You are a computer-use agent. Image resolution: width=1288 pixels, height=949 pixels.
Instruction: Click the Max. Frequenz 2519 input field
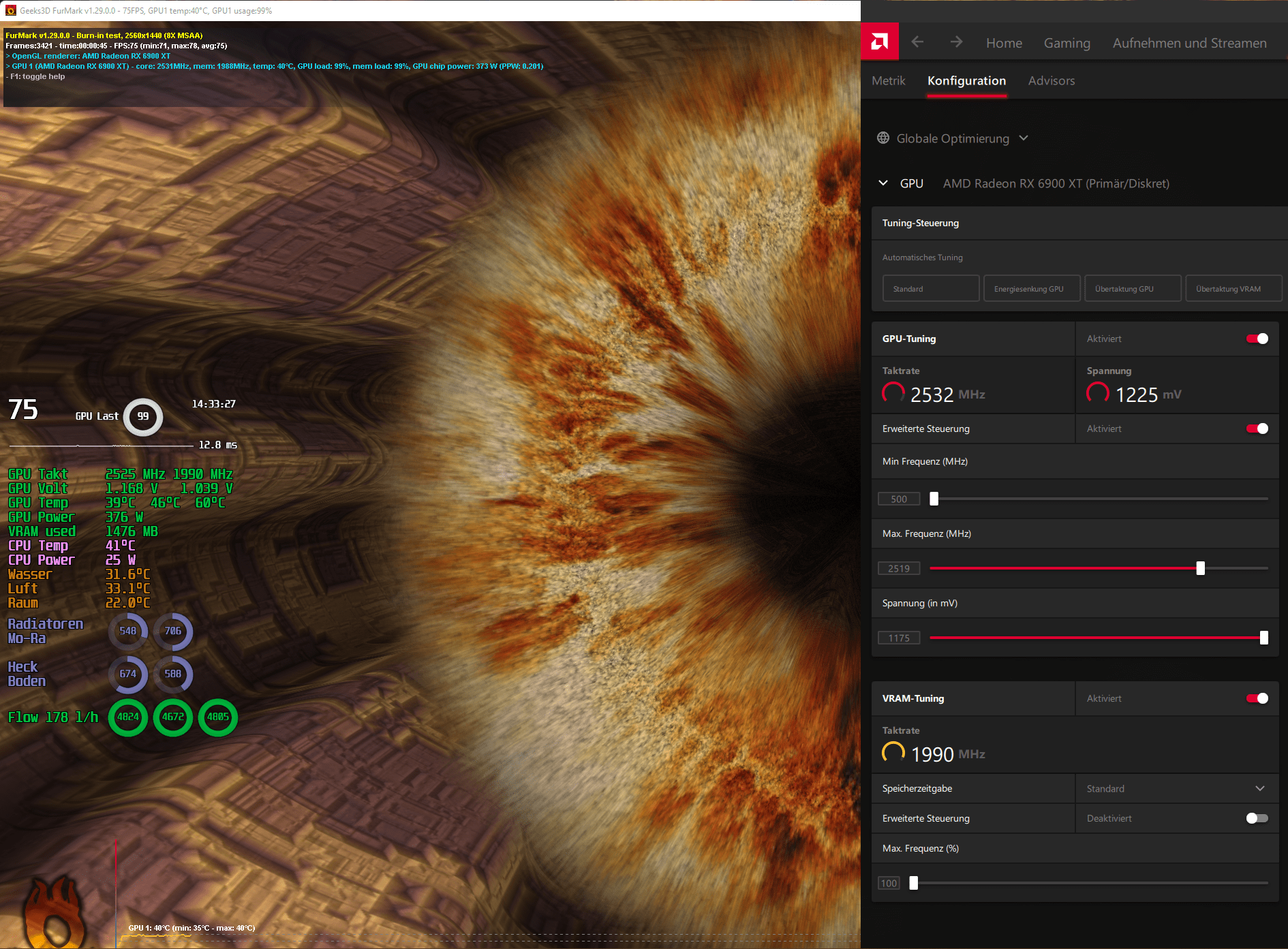tap(899, 568)
